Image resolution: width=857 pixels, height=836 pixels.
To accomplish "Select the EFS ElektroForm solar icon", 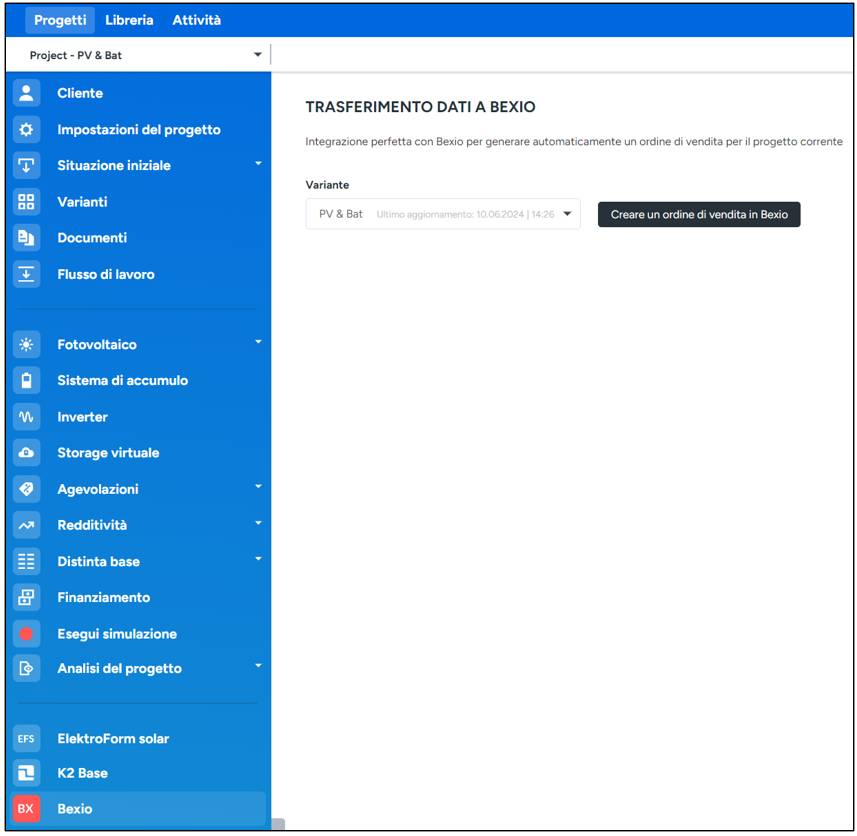I will pyautogui.click(x=26, y=739).
